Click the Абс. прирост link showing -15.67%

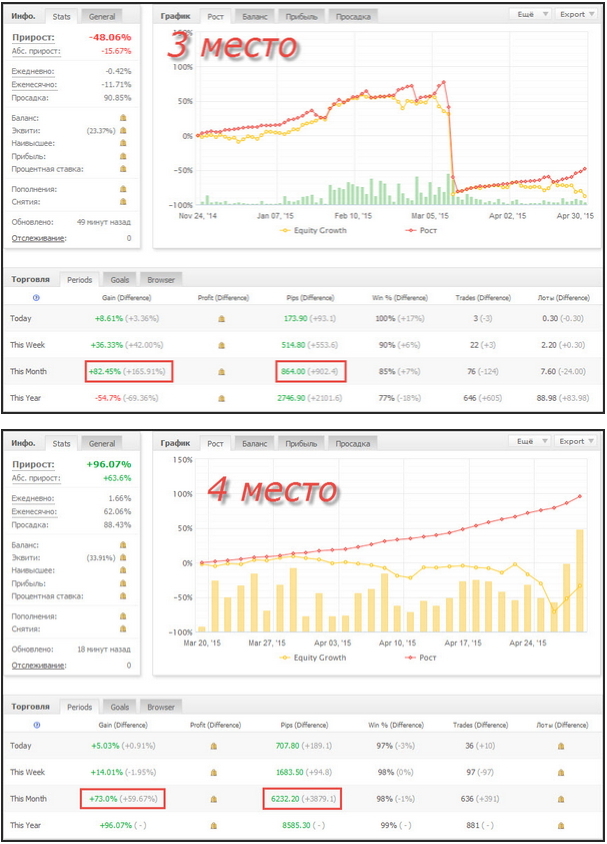pyautogui.click(x=36, y=51)
